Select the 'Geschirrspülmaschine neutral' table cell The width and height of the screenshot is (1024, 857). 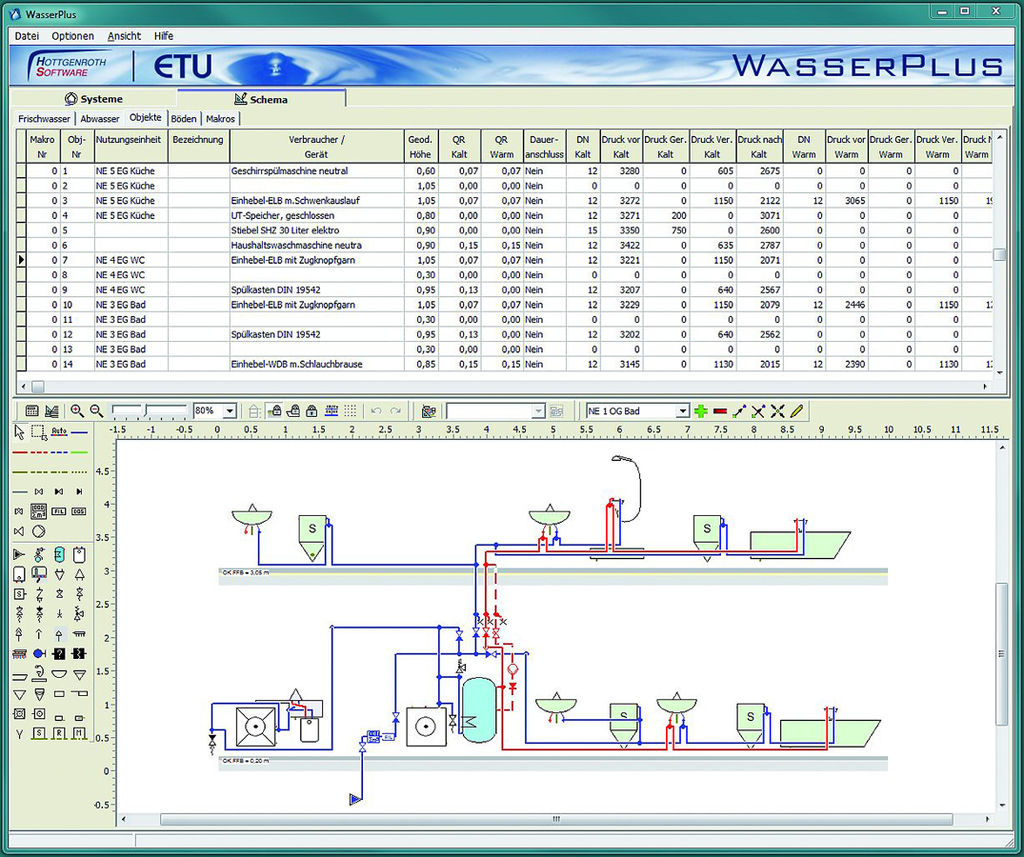click(317, 171)
